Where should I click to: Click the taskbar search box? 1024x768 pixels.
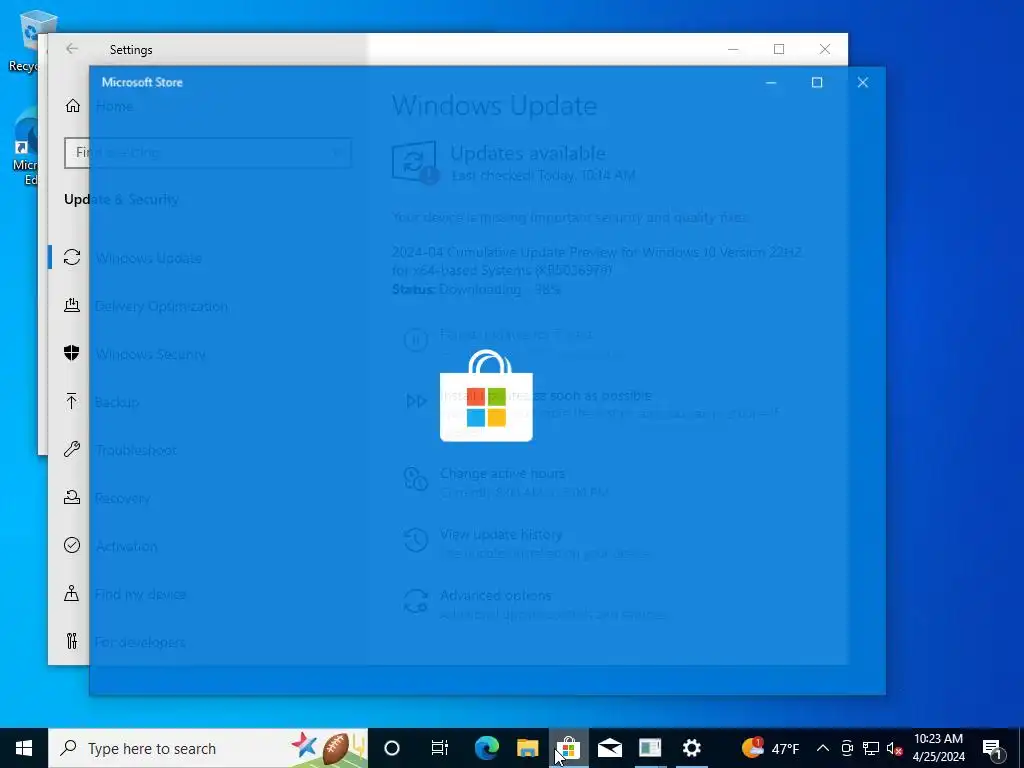(208, 748)
